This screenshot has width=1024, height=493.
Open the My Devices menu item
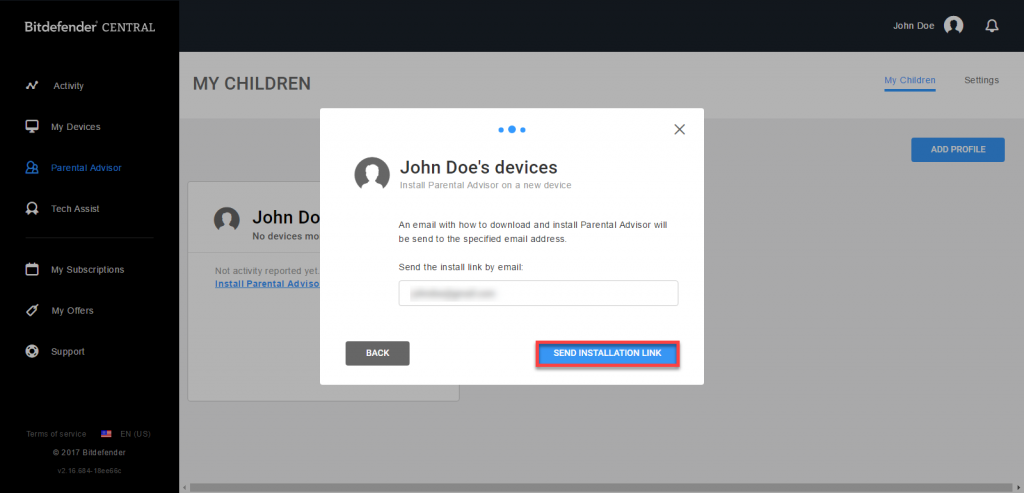pyautogui.click(x=76, y=127)
